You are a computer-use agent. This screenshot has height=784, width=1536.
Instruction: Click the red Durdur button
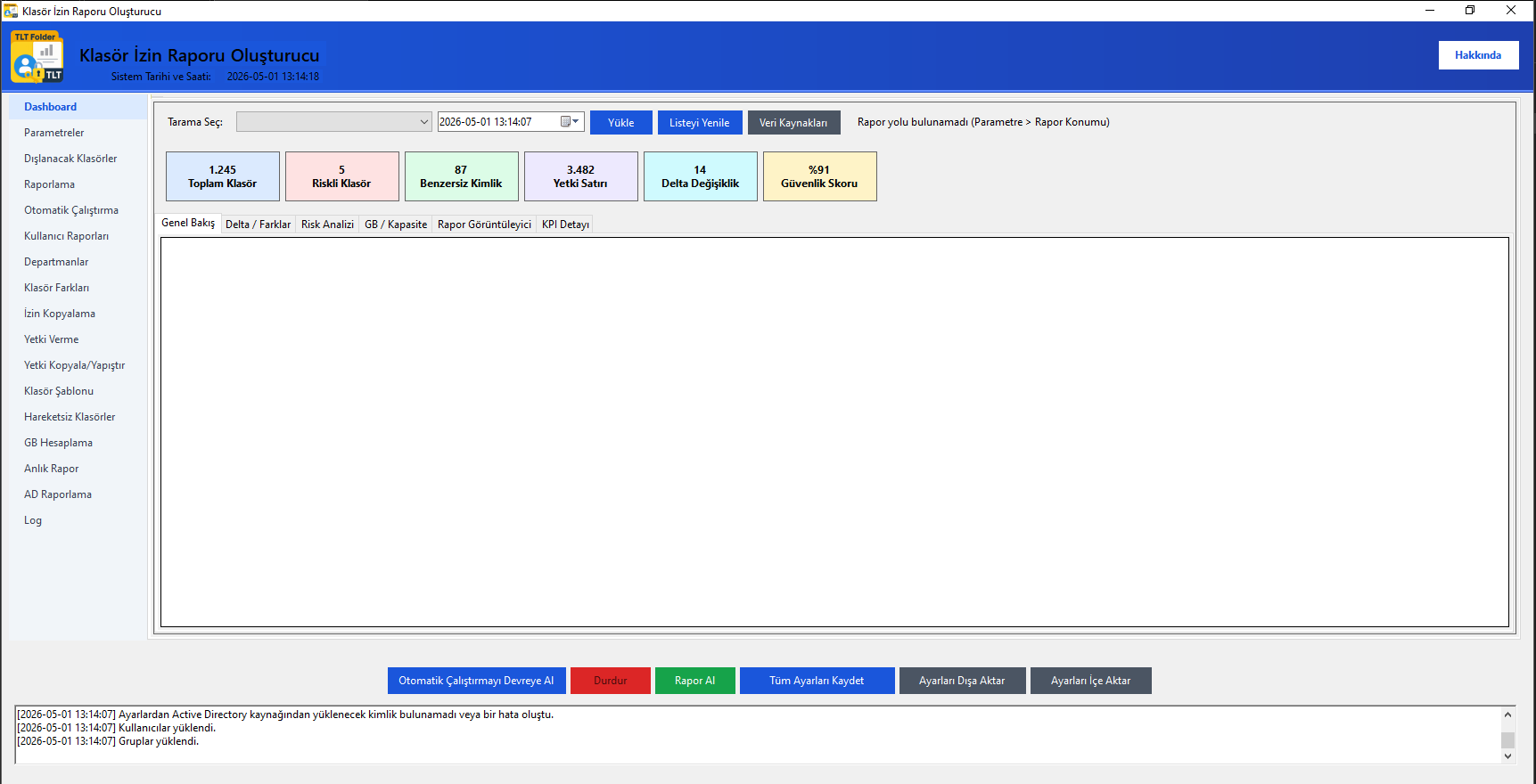(x=611, y=681)
